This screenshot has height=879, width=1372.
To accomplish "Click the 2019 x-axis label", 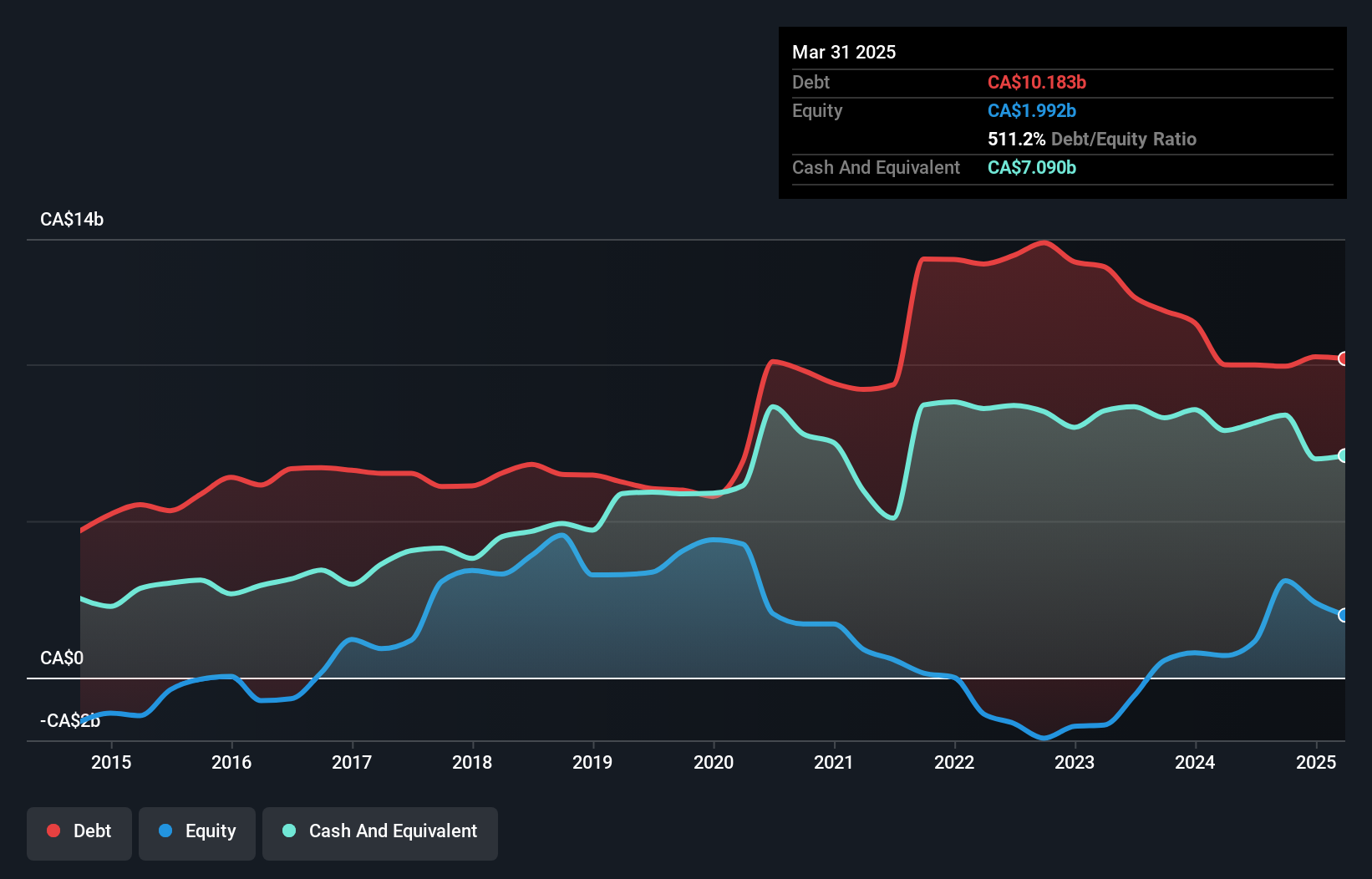I will tap(592, 762).
